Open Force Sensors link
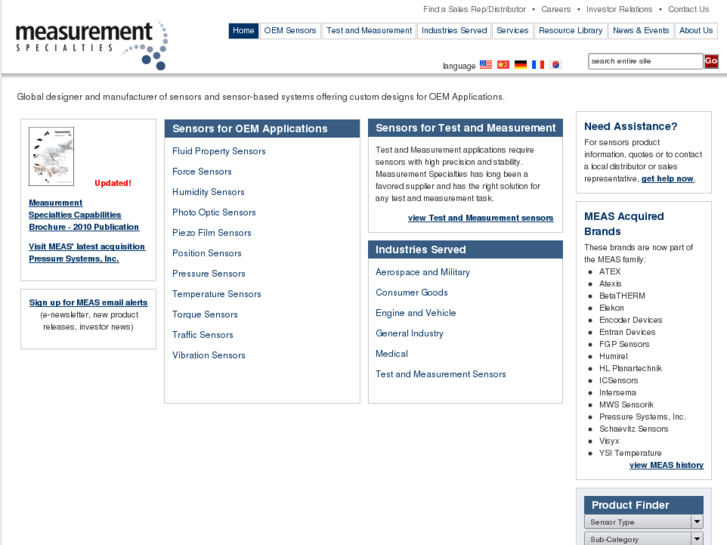Image resolution: width=727 pixels, height=545 pixels. point(202,172)
